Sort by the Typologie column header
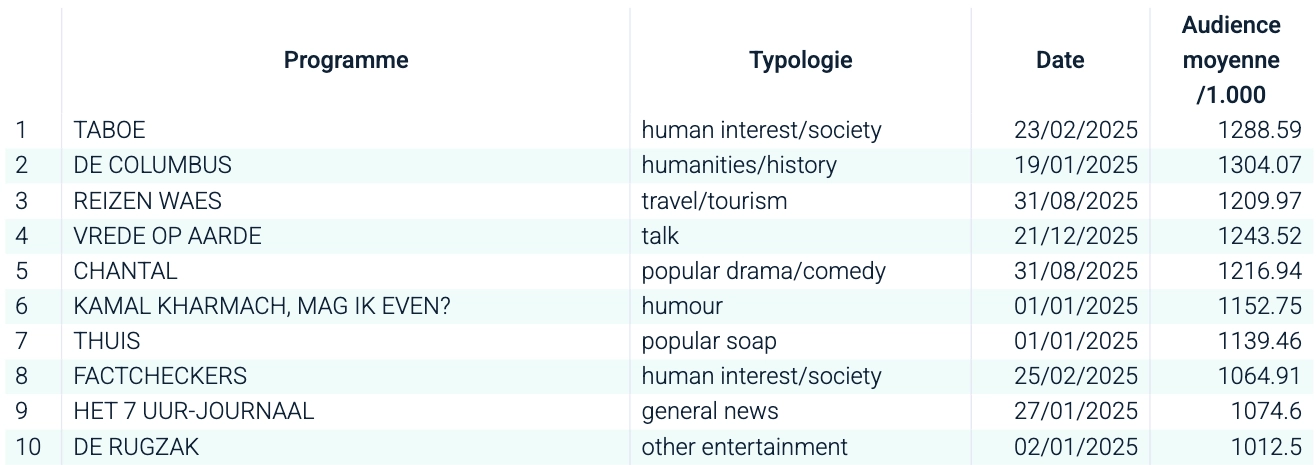 [800, 60]
